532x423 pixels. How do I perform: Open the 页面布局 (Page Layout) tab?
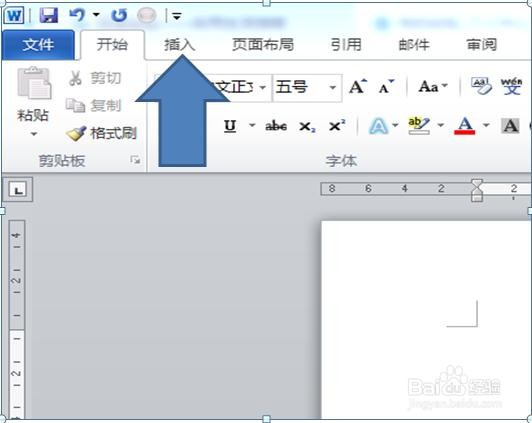point(263,45)
